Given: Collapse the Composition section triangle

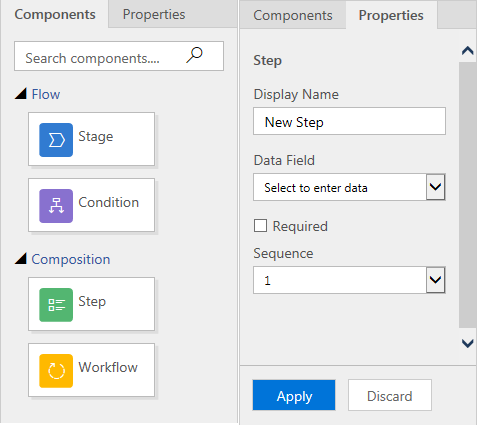Looking at the screenshot, I should click(21, 258).
